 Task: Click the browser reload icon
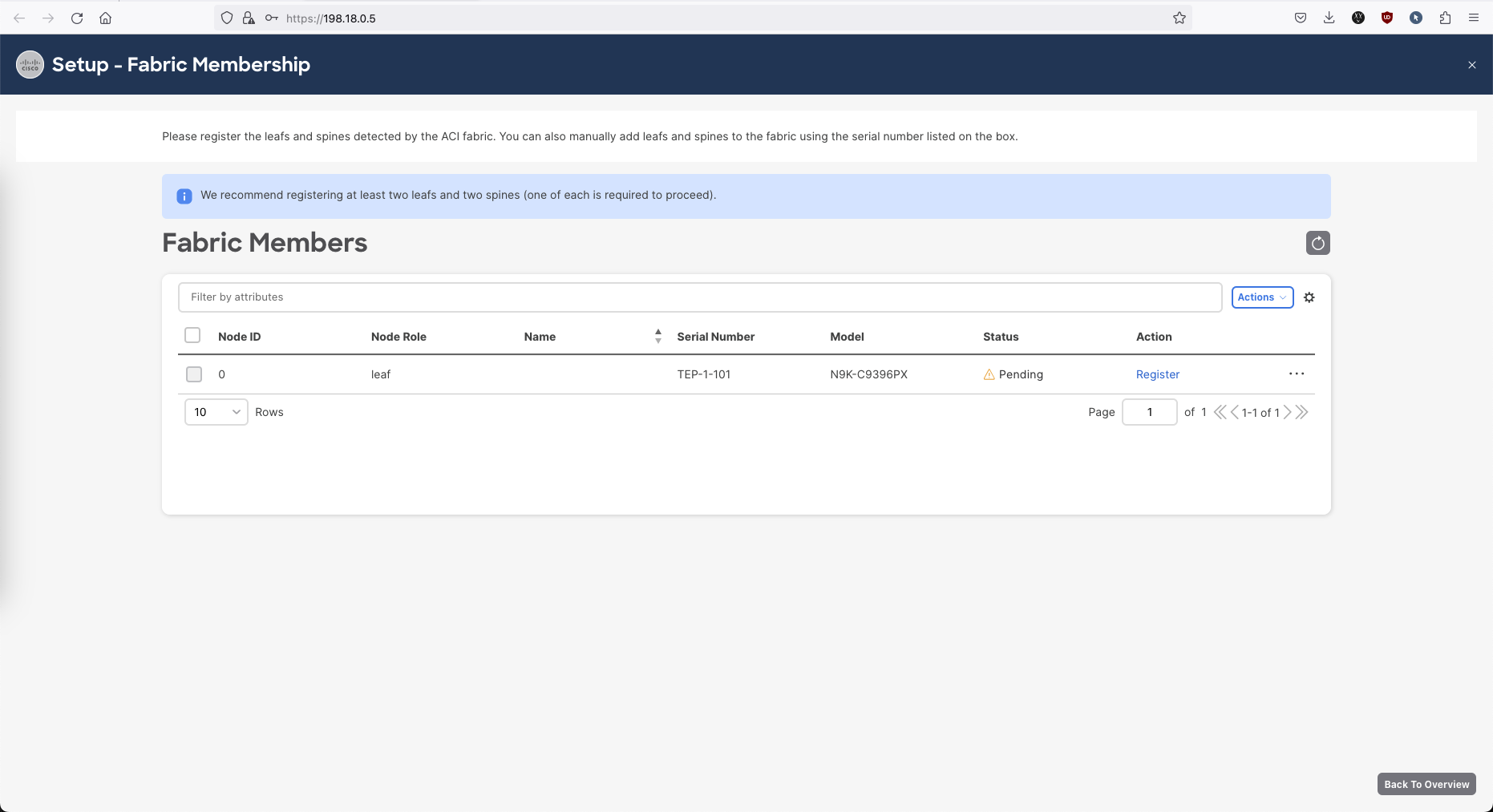pos(77,18)
